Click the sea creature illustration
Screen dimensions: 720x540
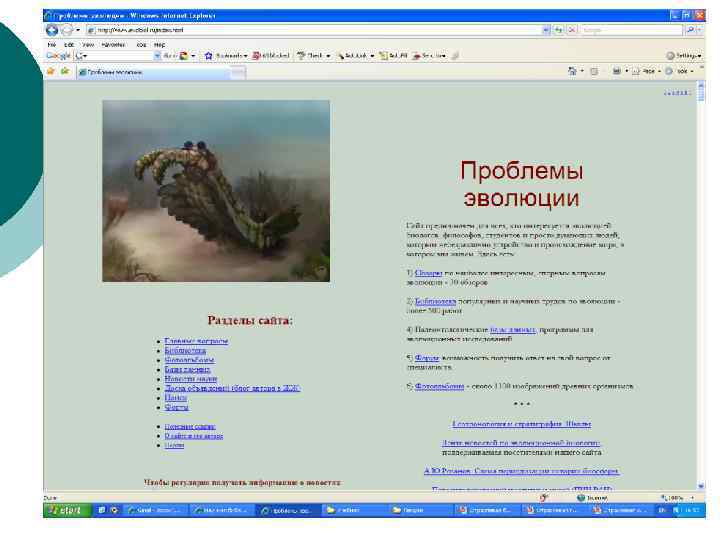pos(216,191)
